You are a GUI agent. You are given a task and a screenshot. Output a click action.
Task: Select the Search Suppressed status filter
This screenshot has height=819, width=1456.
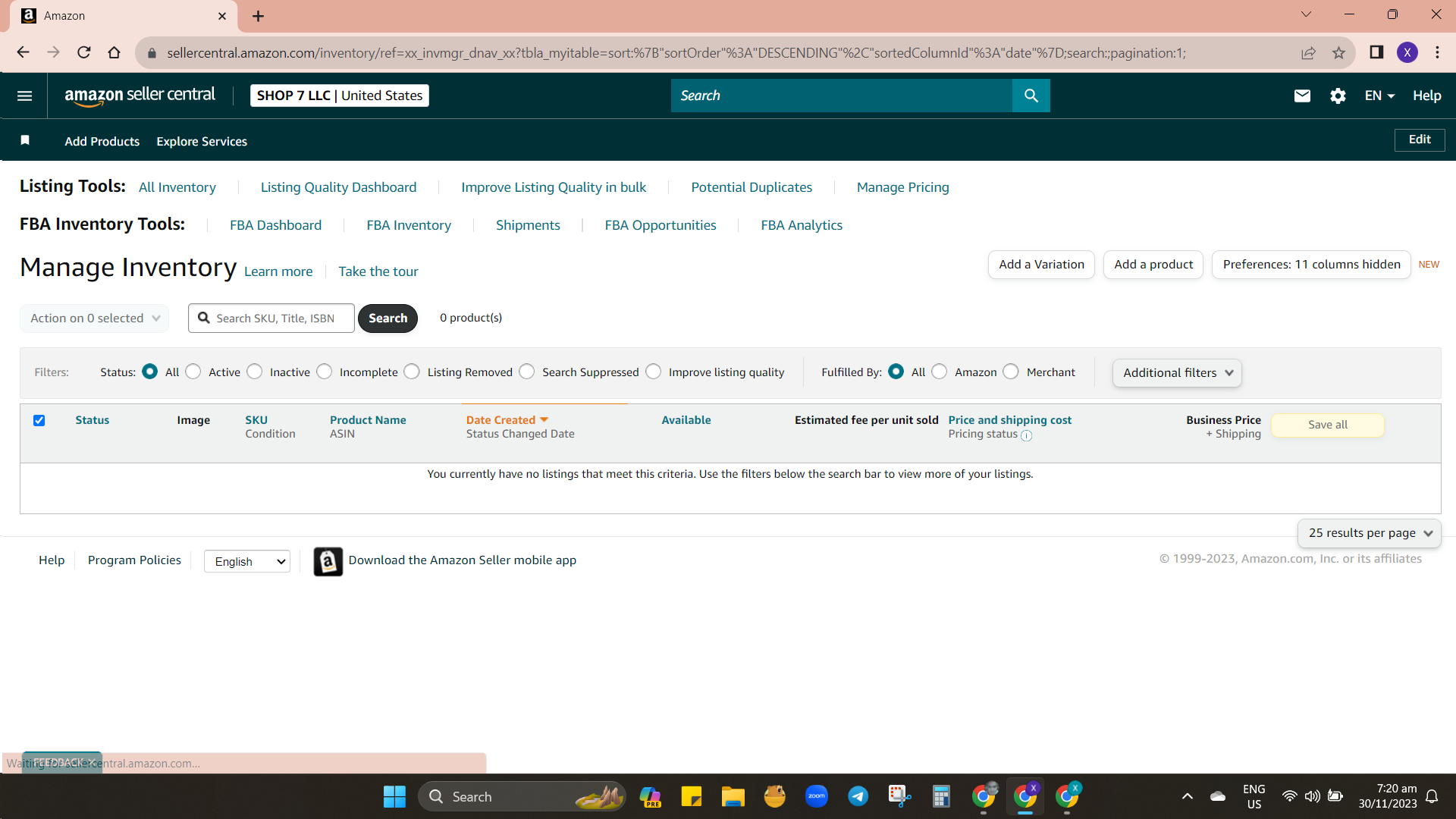point(527,372)
